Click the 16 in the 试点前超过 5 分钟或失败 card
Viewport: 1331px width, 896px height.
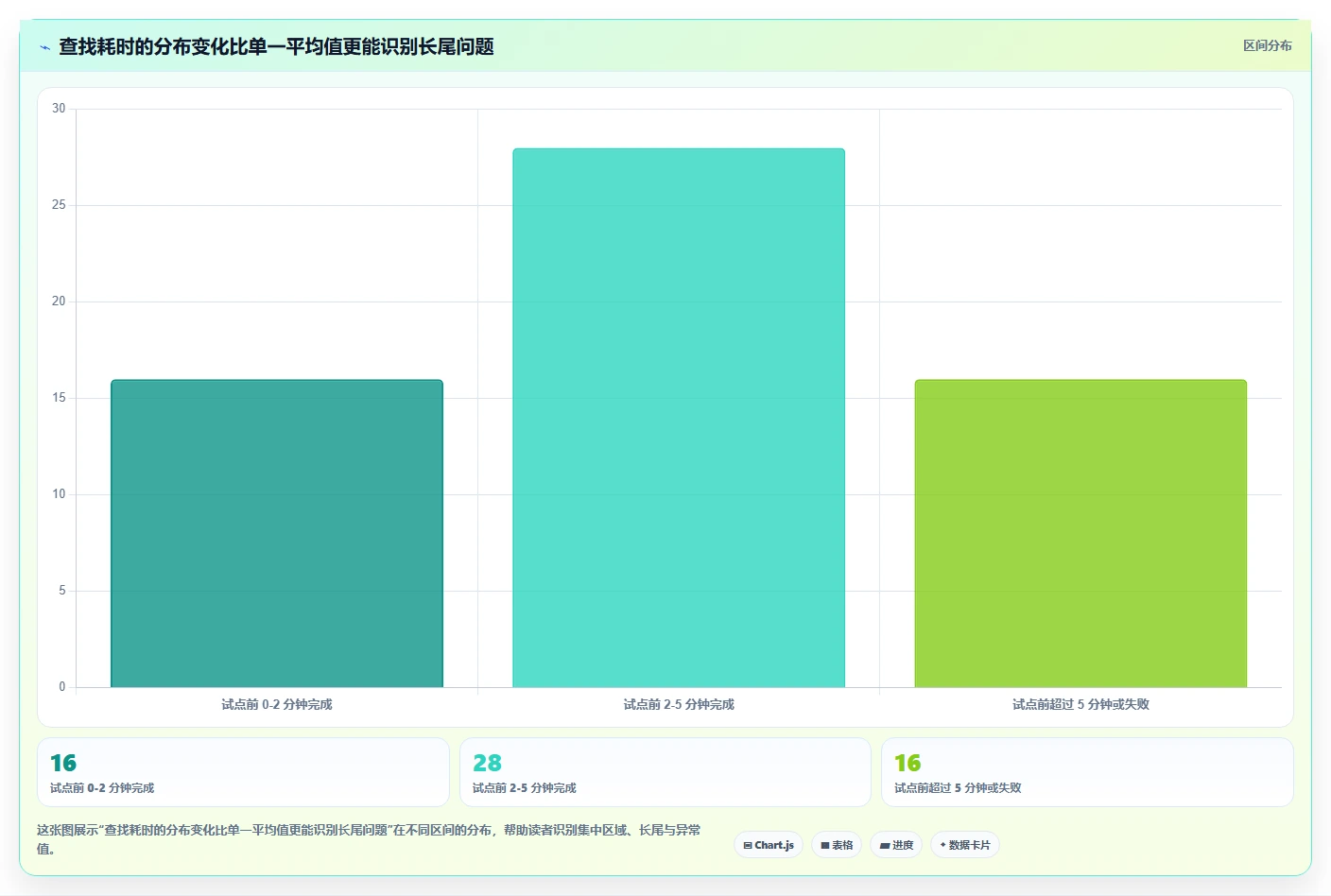pos(907,763)
